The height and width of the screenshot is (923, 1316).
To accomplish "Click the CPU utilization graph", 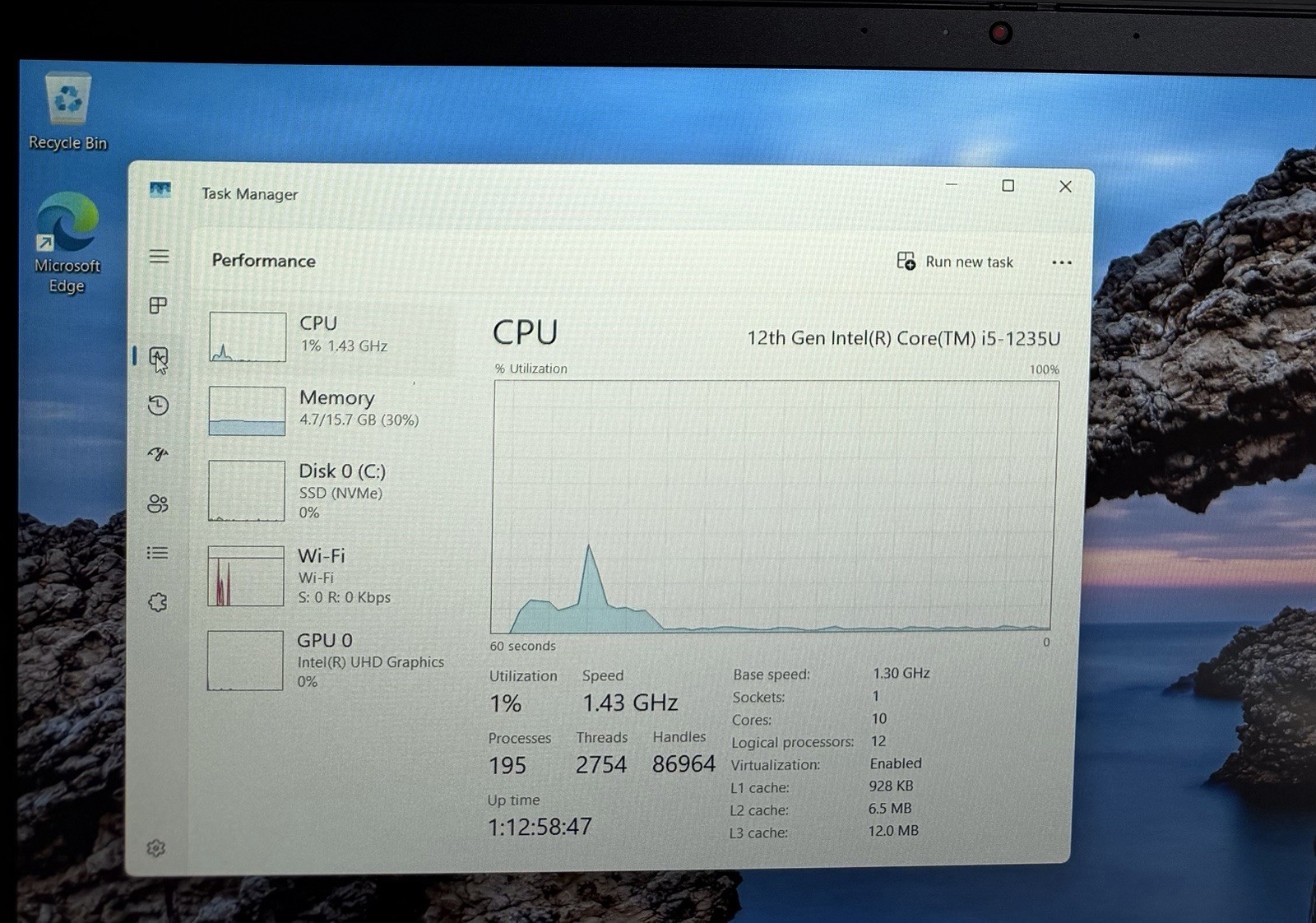I will (773, 506).
